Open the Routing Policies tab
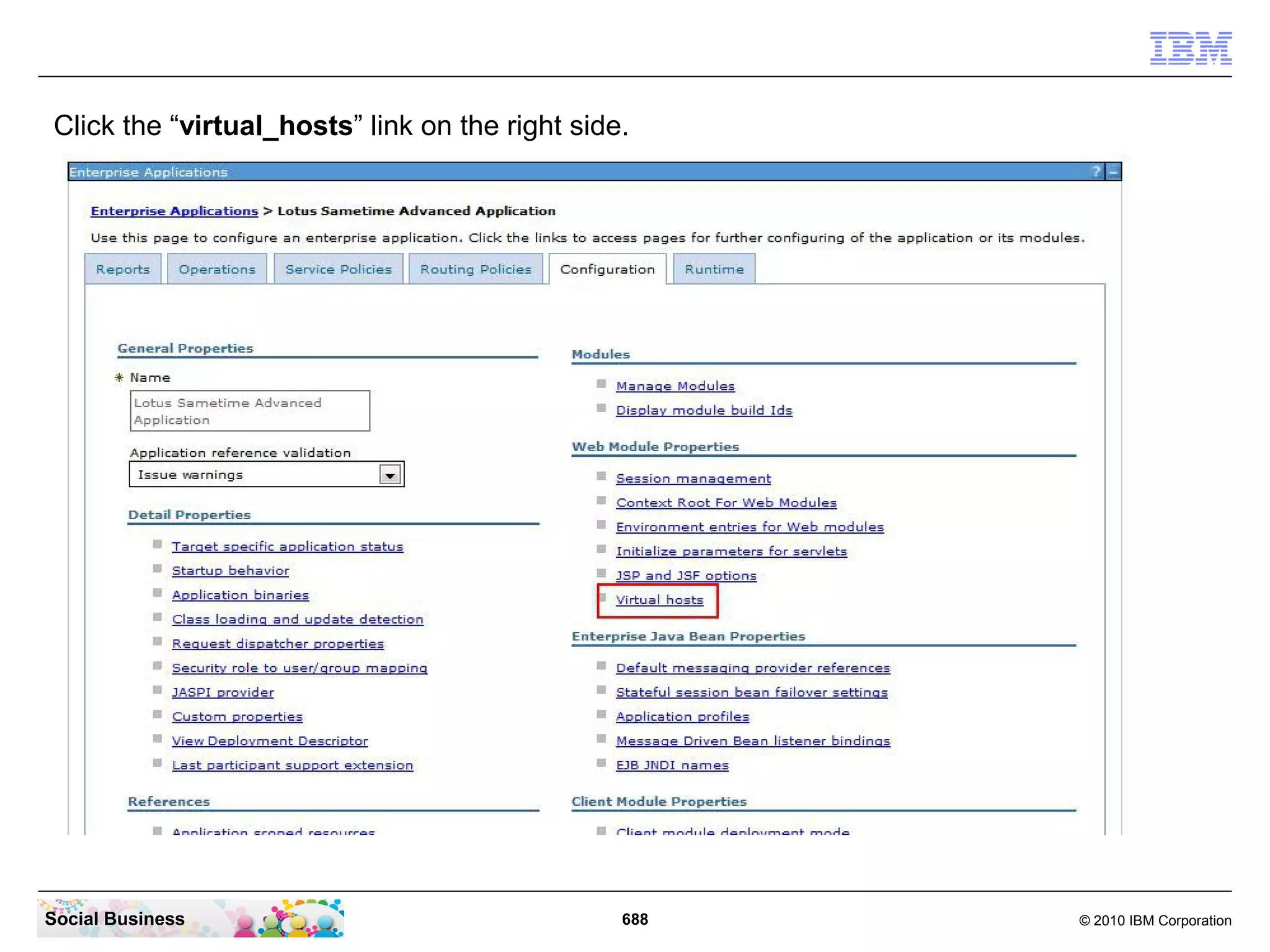Image resolution: width=1270 pixels, height=952 pixels. [x=476, y=270]
